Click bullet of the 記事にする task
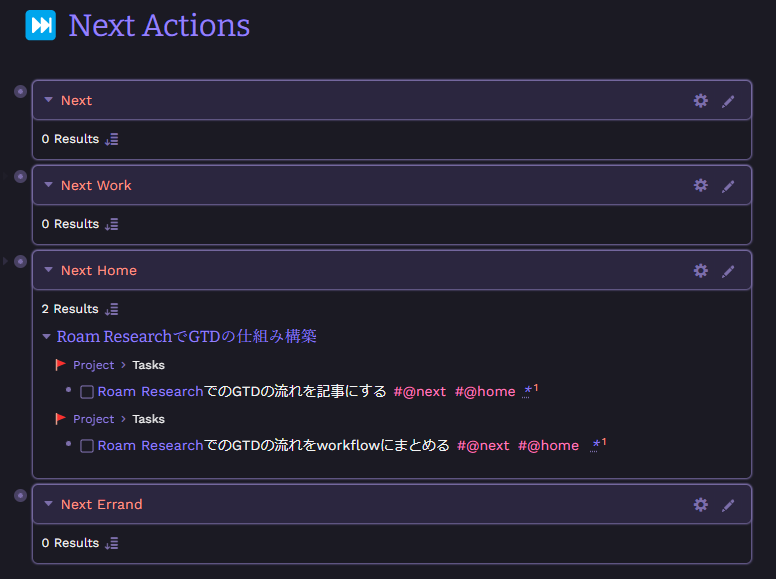776x579 pixels. [68, 390]
